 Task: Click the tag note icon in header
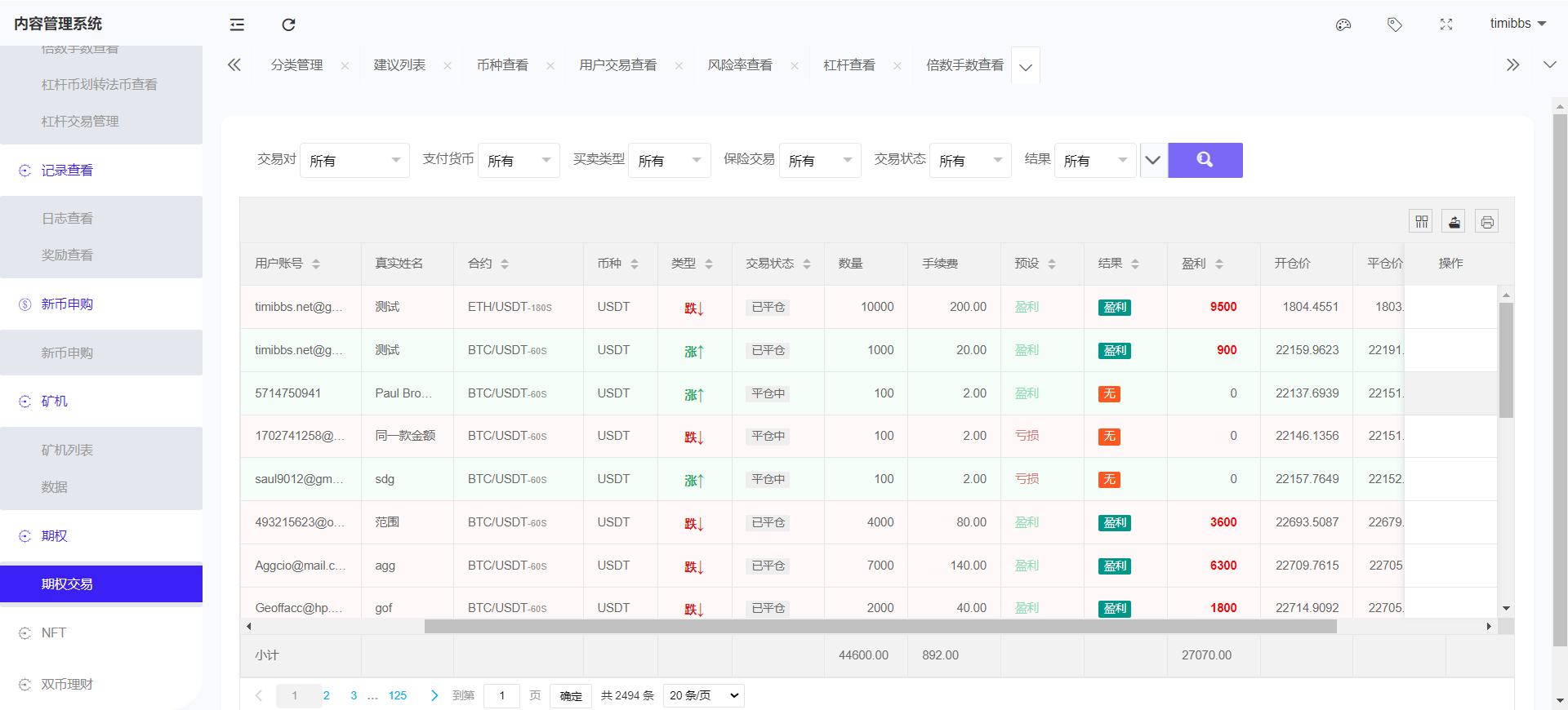[x=1395, y=24]
